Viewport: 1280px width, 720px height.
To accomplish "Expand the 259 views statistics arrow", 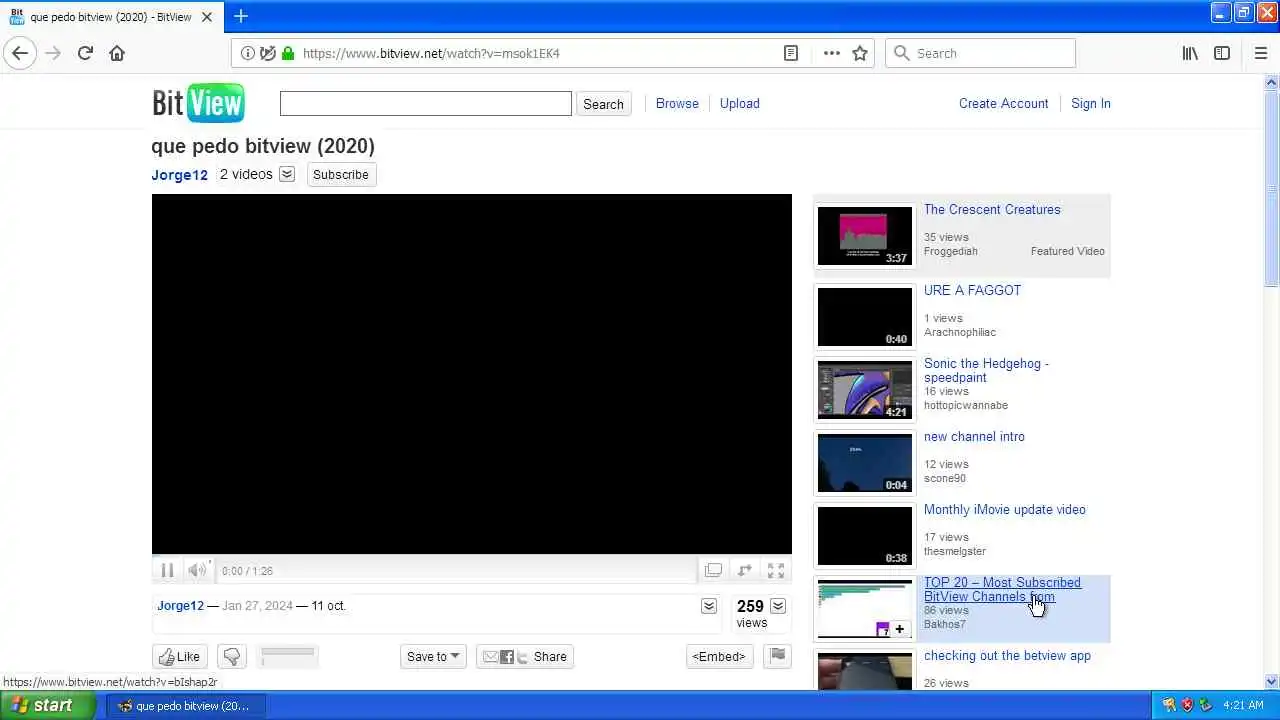I will click(x=778, y=606).
